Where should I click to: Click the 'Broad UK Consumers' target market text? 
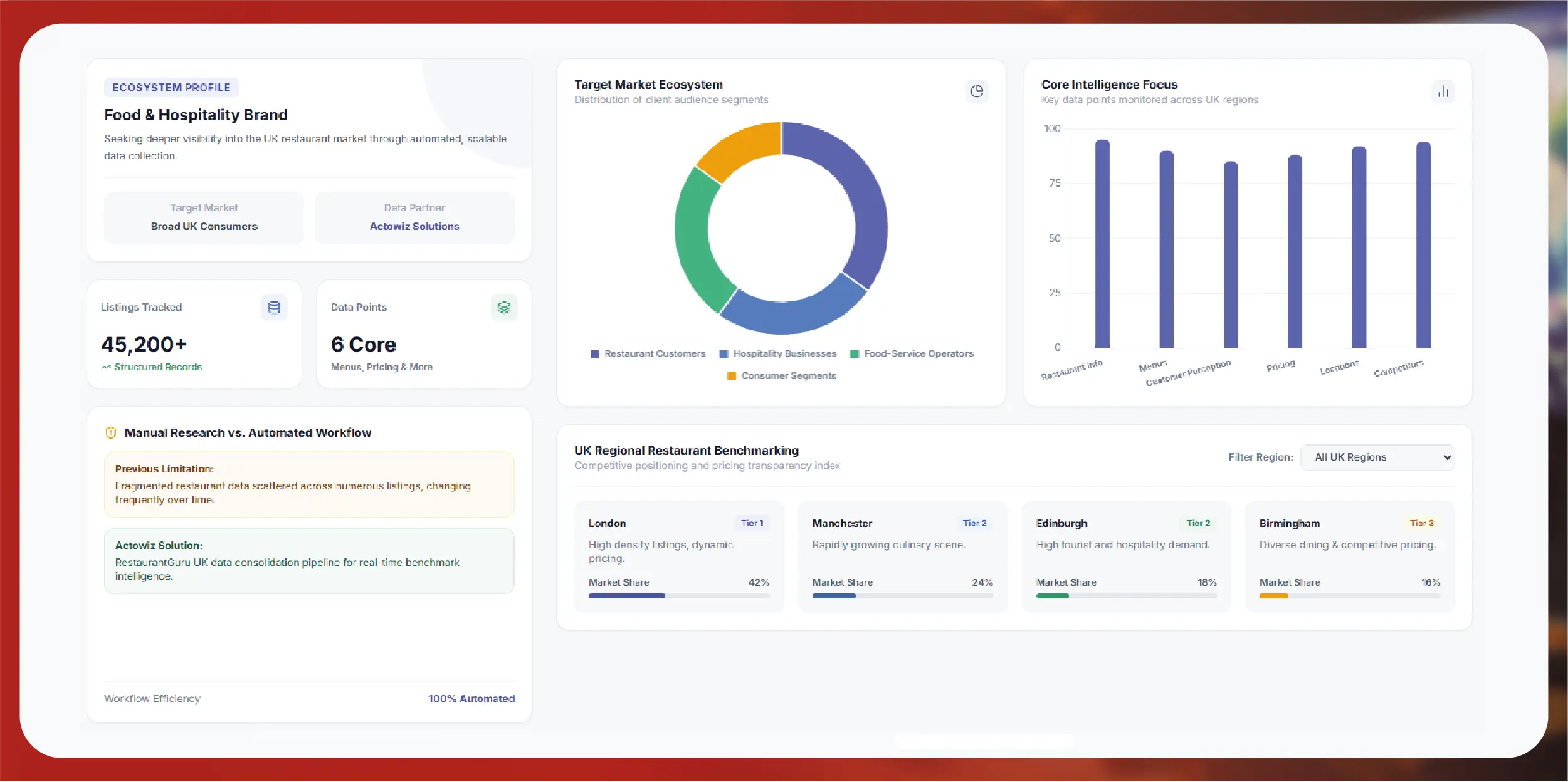click(x=204, y=226)
